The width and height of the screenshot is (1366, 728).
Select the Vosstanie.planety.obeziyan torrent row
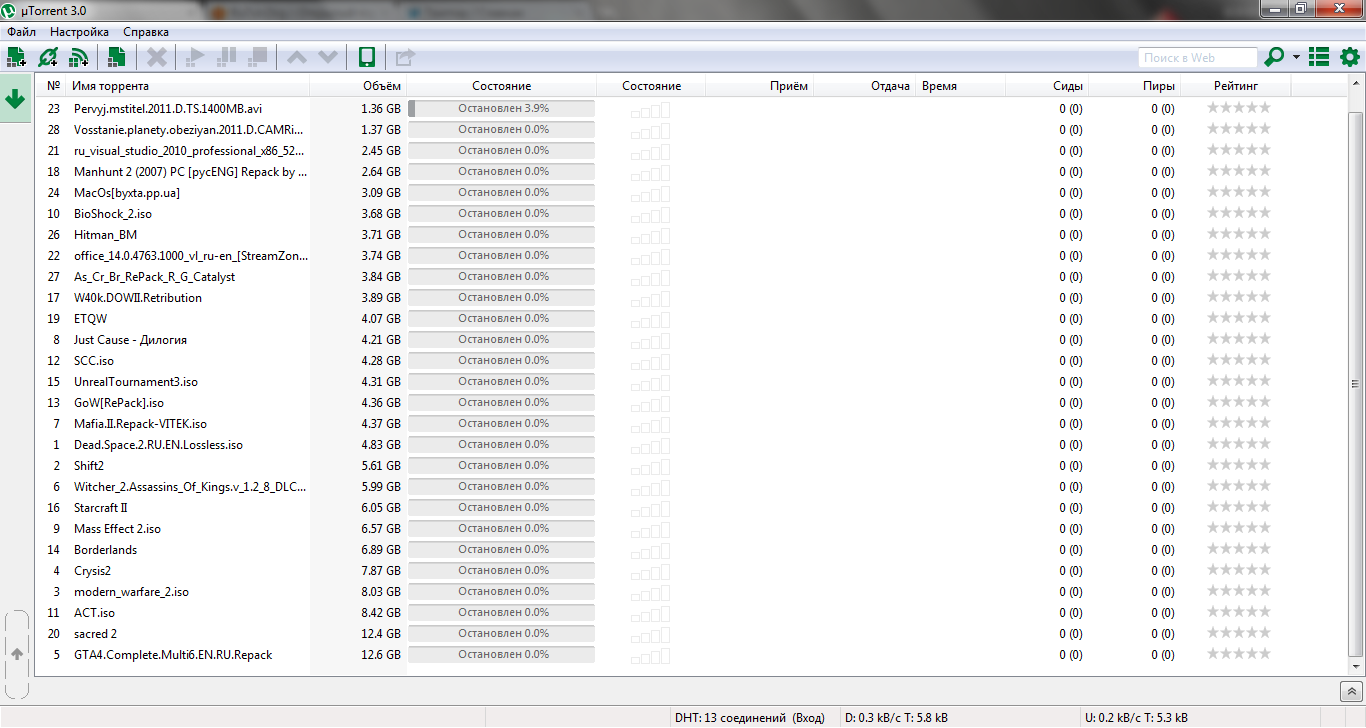[x=188, y=129]
